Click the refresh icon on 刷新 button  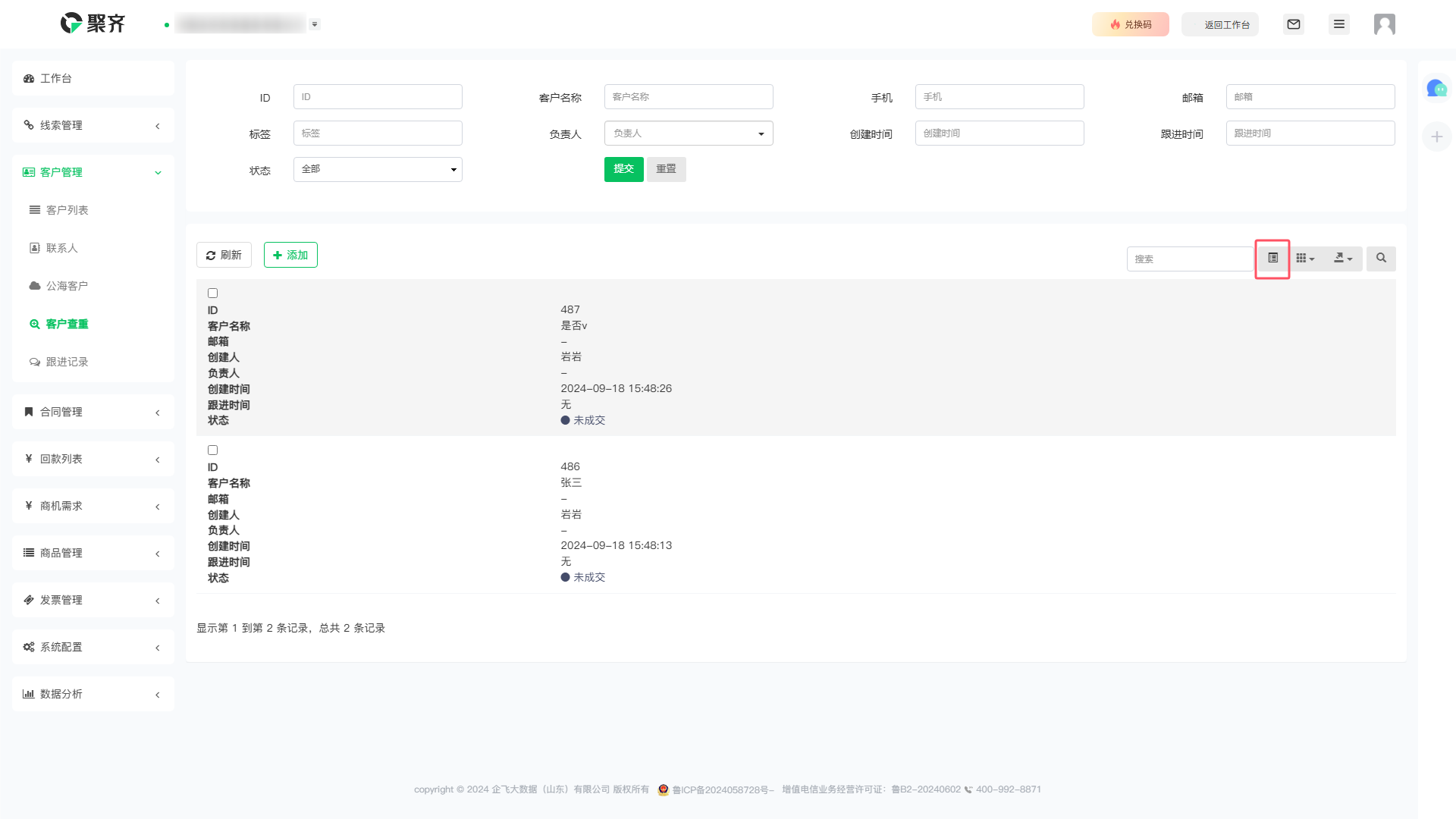(x=211, y=256)
